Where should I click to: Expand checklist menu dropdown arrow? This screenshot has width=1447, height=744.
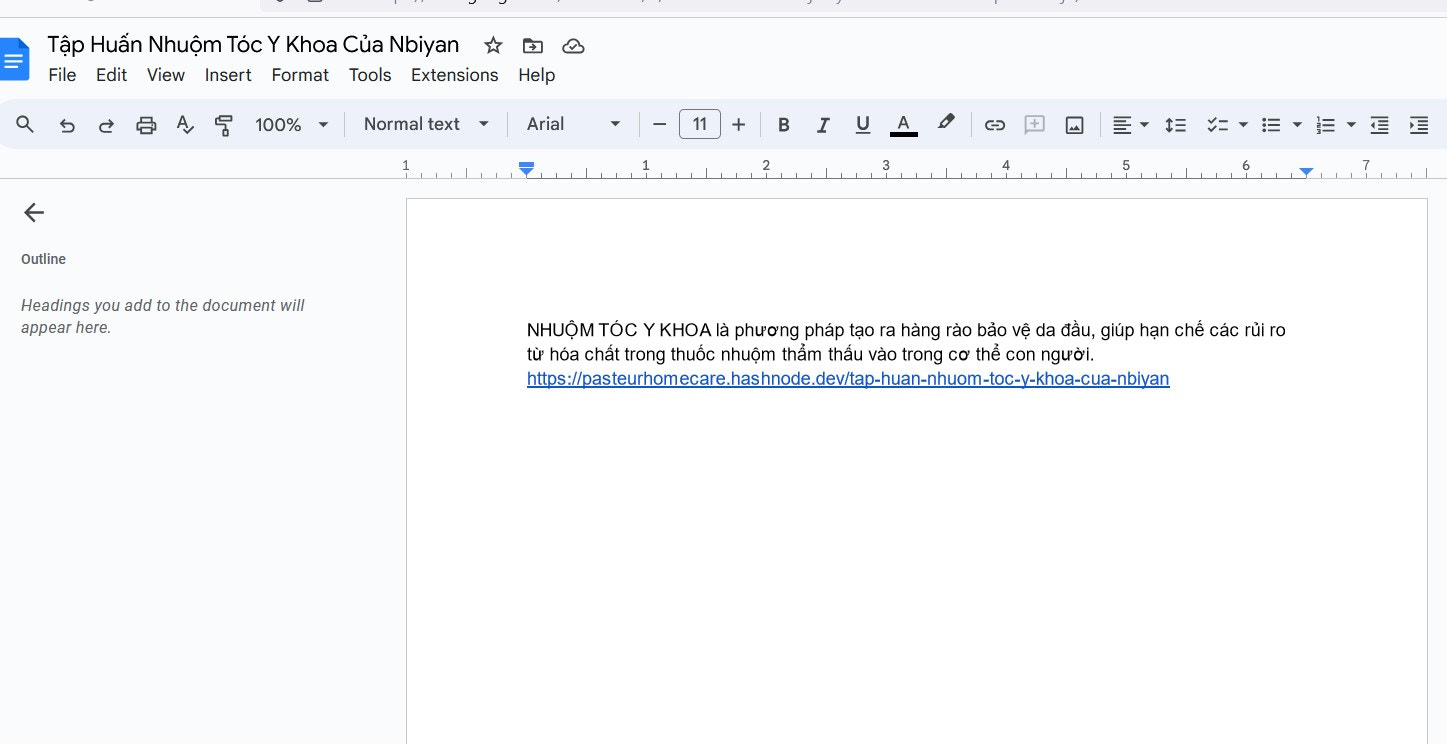click(x=1243, y=125)
